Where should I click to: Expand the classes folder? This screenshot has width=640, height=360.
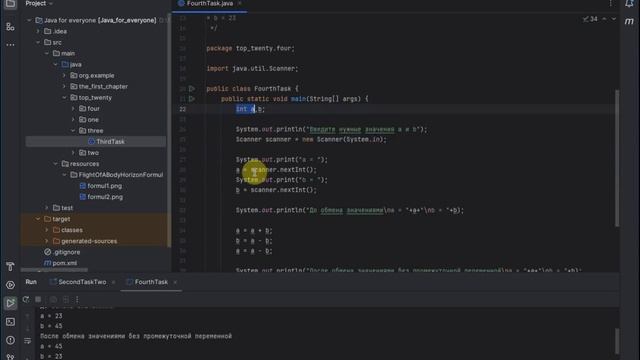47,230
